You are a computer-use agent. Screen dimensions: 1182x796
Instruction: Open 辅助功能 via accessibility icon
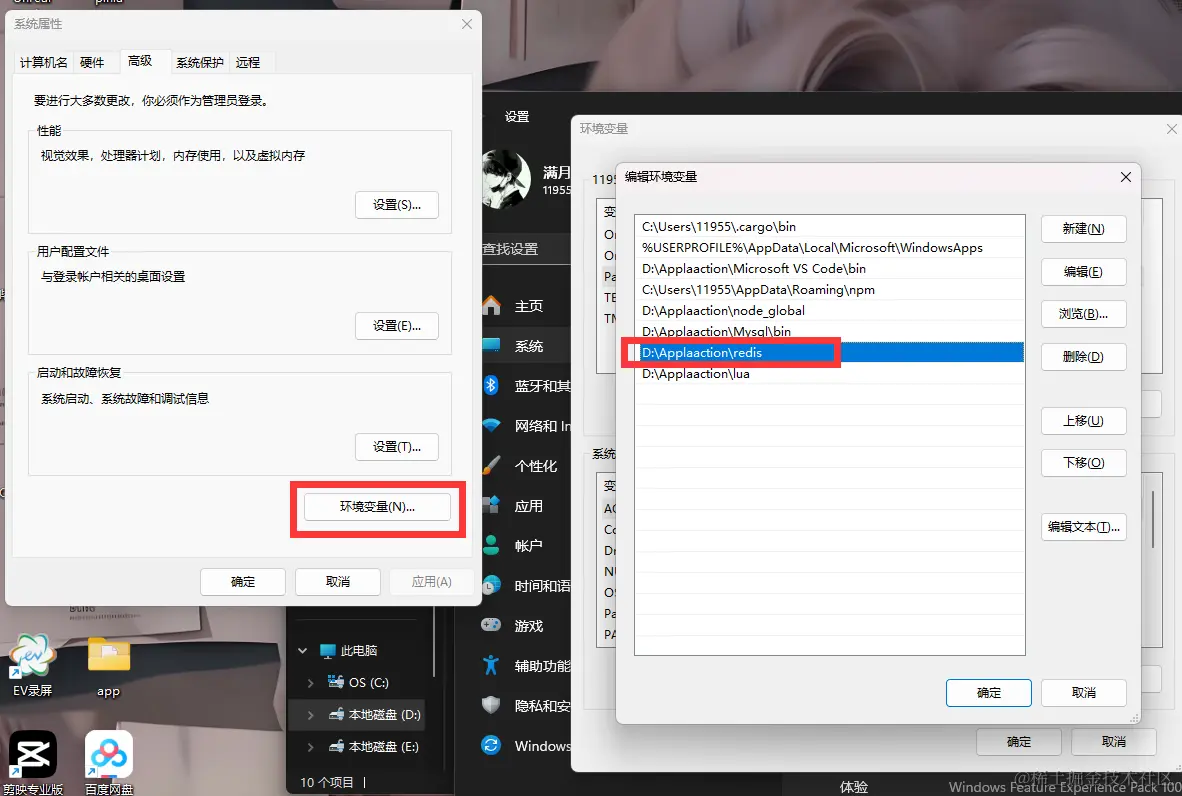click(x=491, y=665)
